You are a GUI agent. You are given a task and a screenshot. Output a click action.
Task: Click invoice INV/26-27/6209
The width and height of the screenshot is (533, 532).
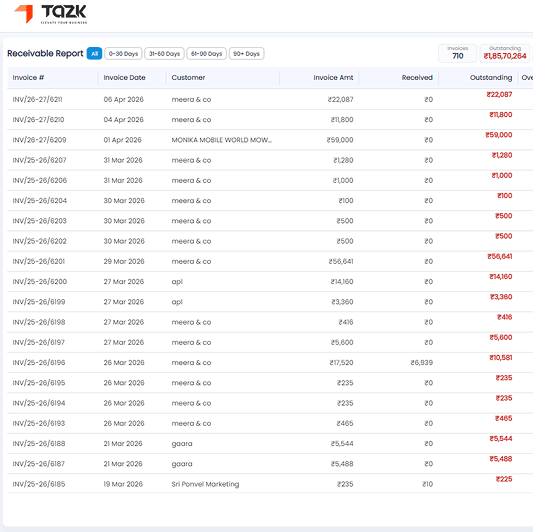(39, 140)
